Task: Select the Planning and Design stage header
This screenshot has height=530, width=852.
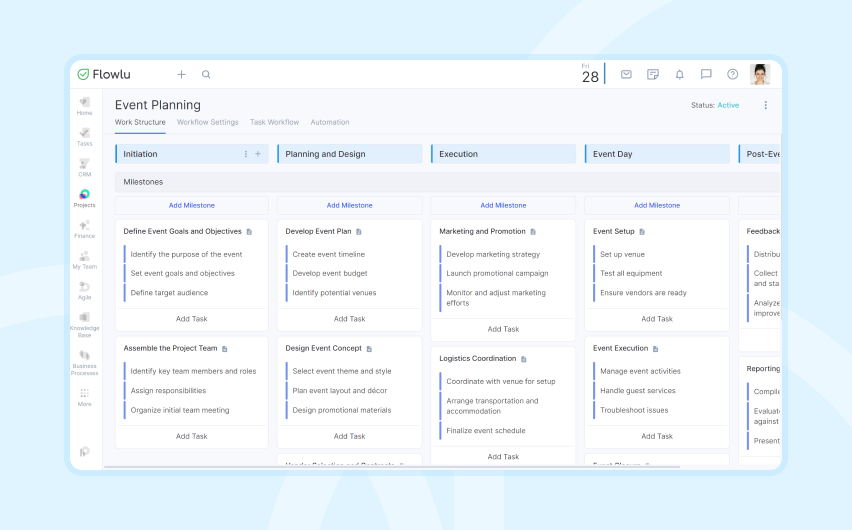Action: [x=350, y=154]
